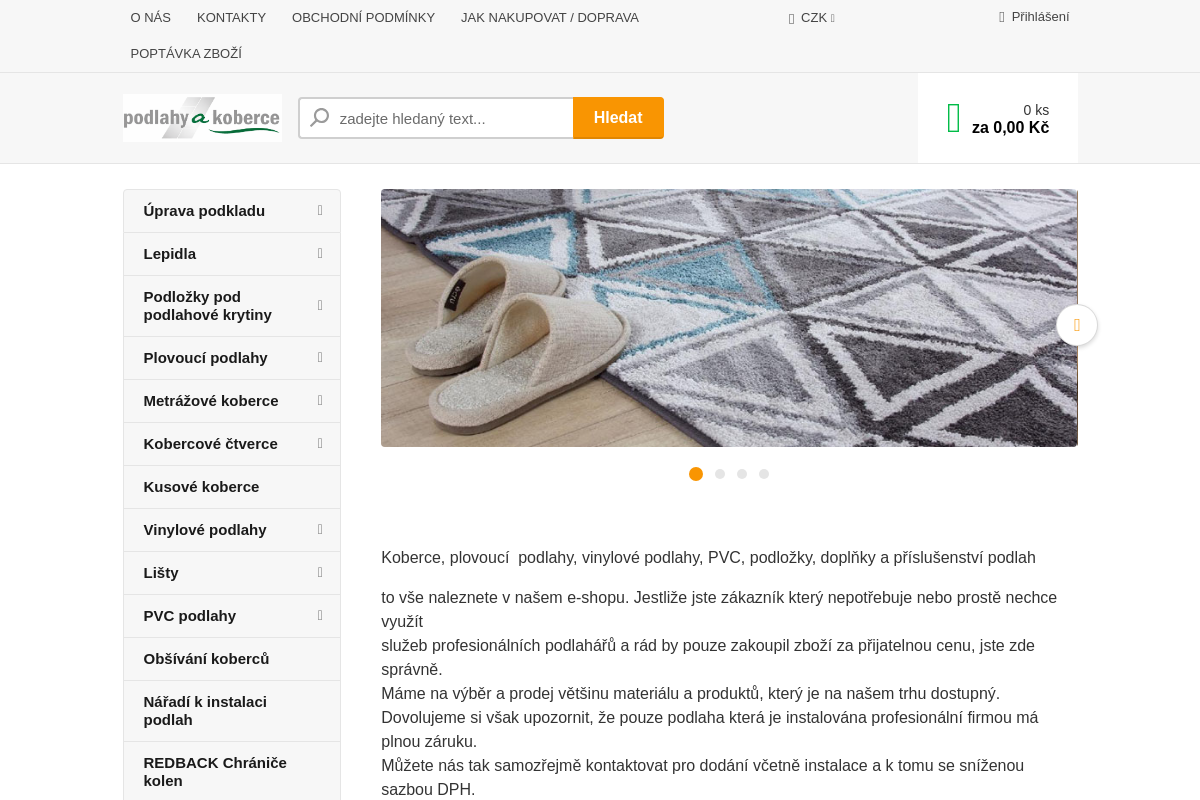Open the O NÁS menu item
This screenshot has width=1200, height=800.
[x=151, y=18]
